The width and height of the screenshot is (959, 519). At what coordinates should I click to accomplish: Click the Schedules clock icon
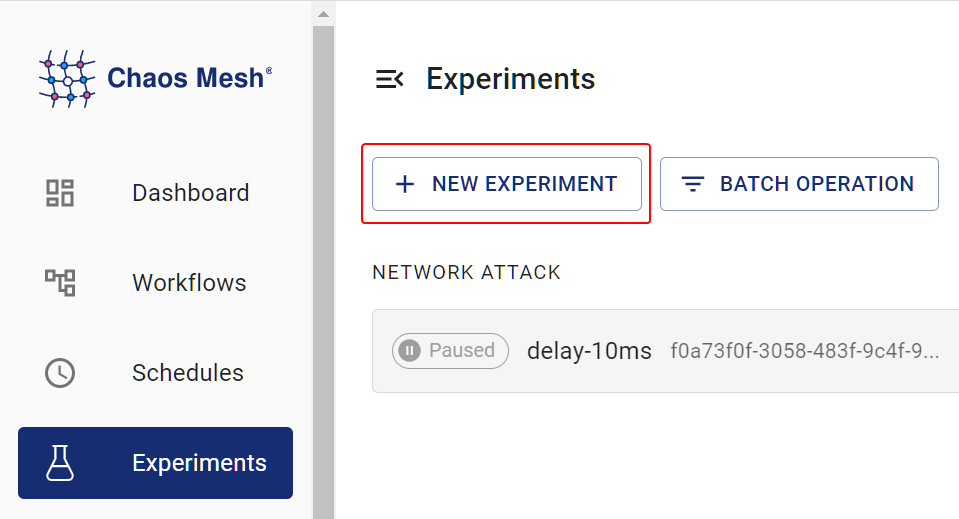(60, 373)
